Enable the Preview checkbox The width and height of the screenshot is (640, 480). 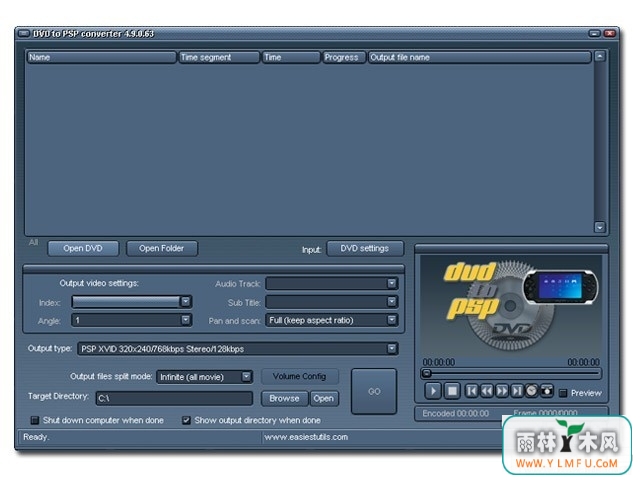click(x=563, y=393)
